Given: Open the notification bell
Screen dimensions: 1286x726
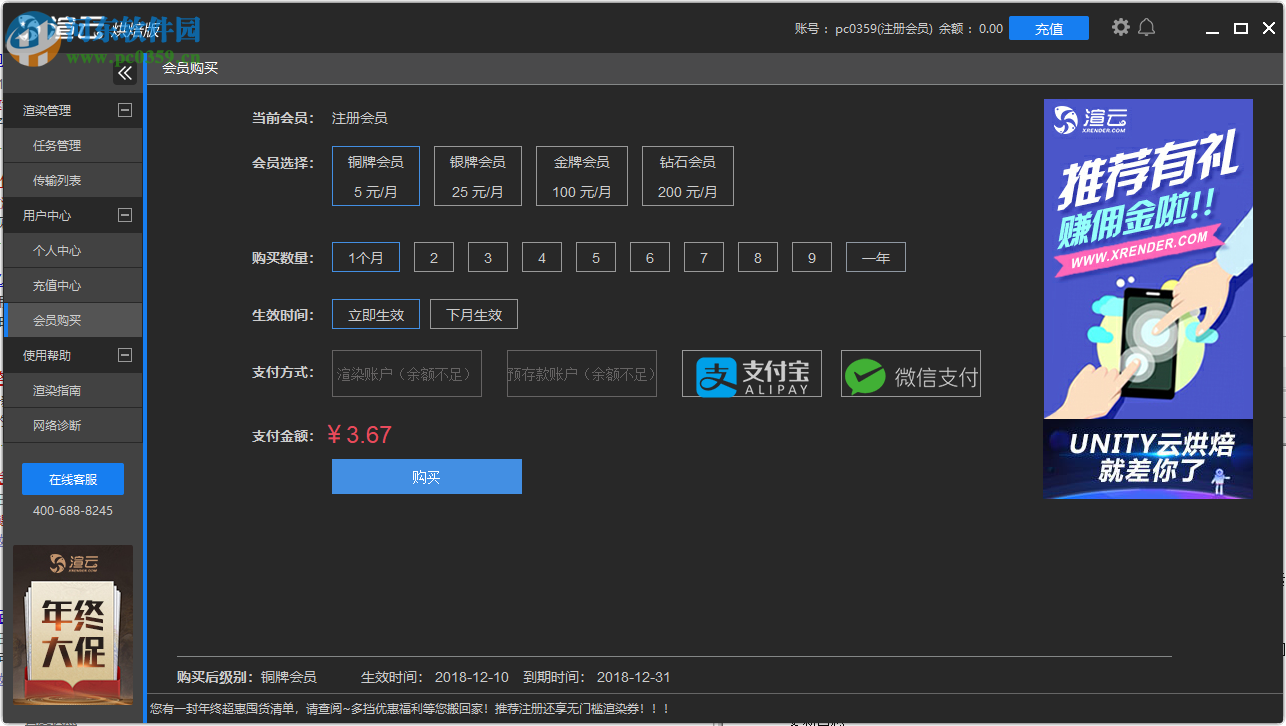Looking at the screenshot, I should pos(1147,27).
